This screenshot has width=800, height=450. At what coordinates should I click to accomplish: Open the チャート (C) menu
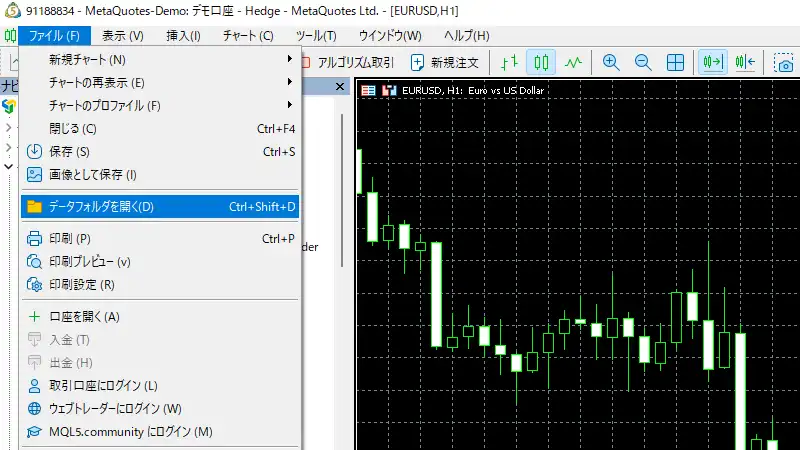point(248,36)
